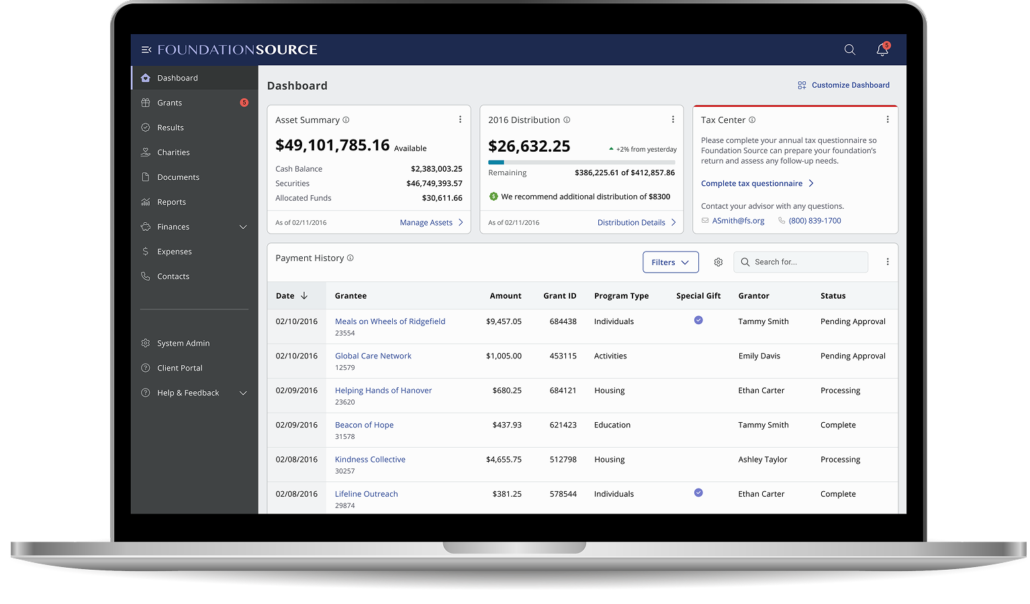Toggle Special Gift check for Lifeline Outreach
Image resolution: width=1030 pixels, height=604 pixels.
[698, 493]
